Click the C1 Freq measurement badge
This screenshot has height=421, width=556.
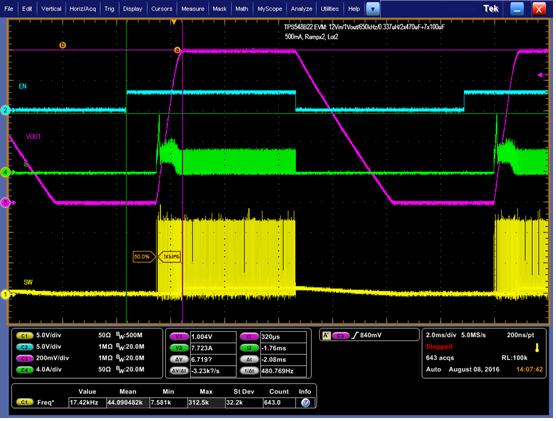pyautogui.click(x=24, y=402)
